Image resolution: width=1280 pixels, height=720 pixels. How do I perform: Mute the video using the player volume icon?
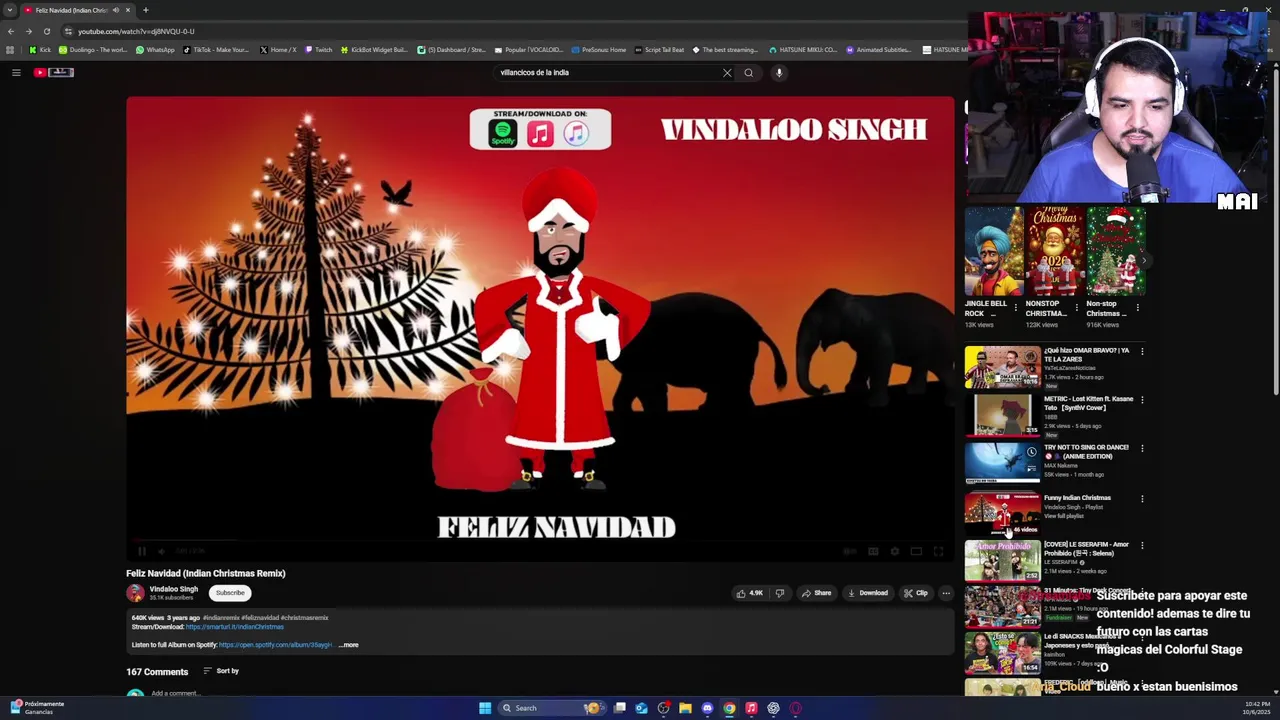pyautogui.click(x=162, y=551)
